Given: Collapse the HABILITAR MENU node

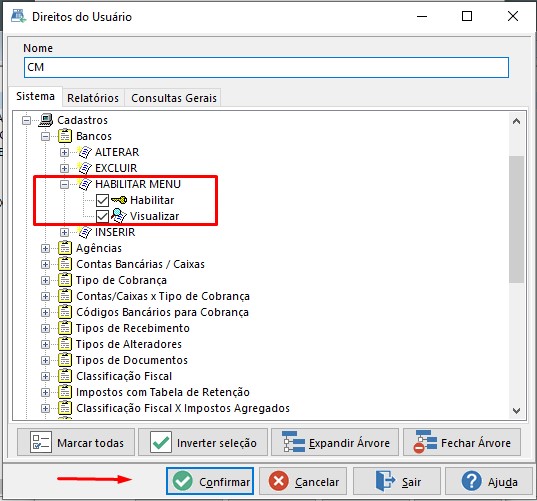Looking at the screenshot, I should click(x=64, y=185).
